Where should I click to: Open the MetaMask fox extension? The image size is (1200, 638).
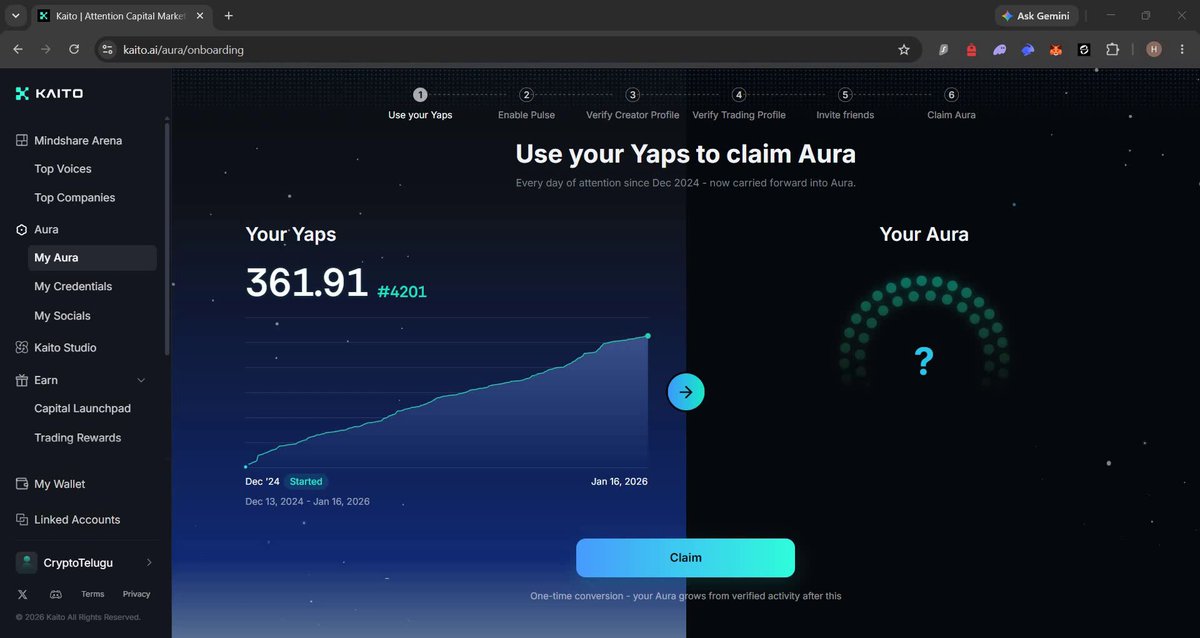click(1055, 49)
